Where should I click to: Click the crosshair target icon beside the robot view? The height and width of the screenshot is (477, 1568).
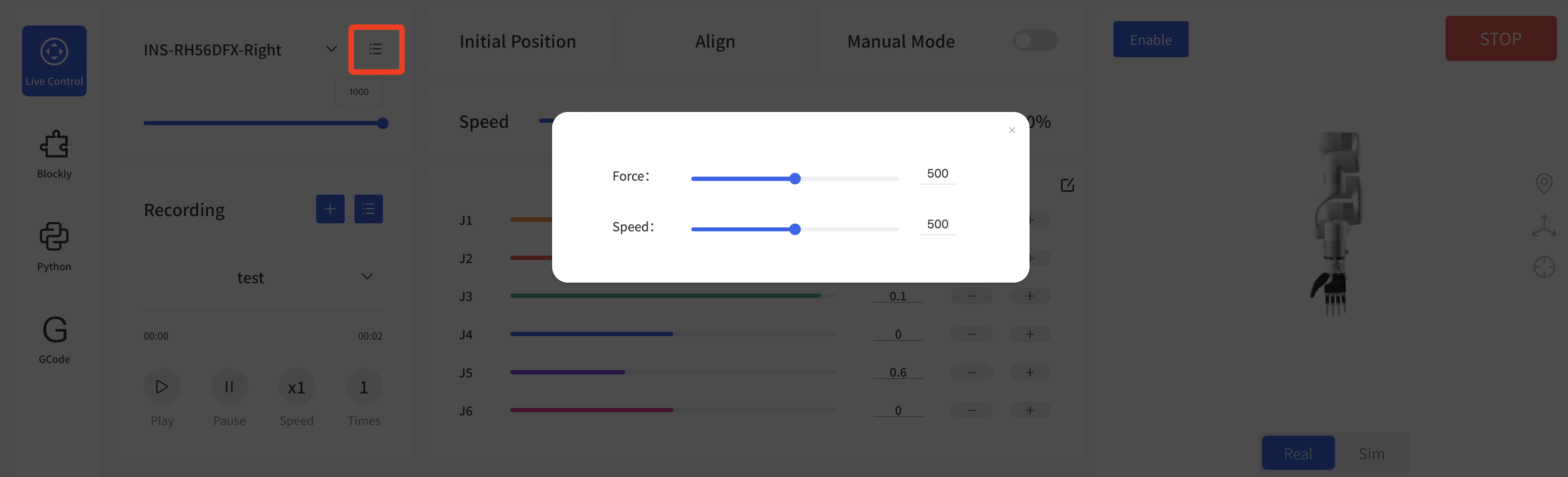[x=1544, y=267]
